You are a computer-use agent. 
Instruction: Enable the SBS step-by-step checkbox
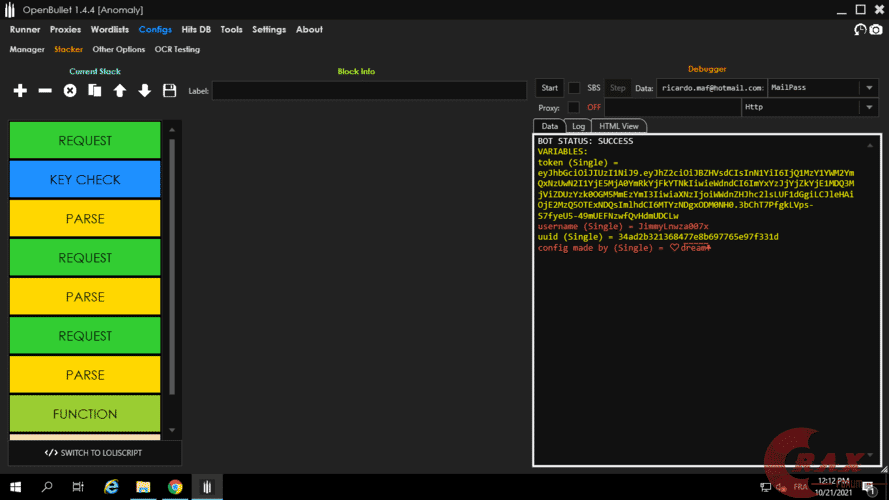[574, 88]
